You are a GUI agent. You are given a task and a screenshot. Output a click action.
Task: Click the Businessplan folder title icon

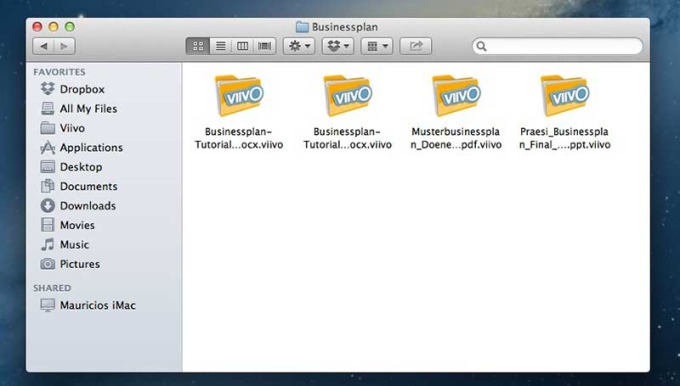pyautogui.click(x=302, y=27)
